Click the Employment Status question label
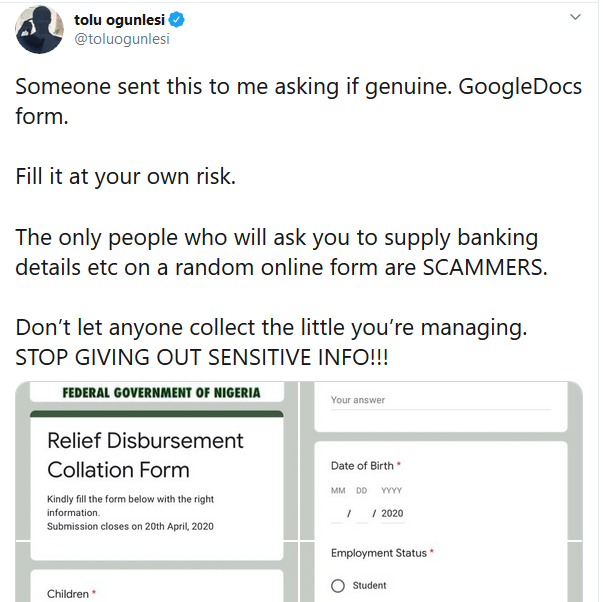 coord(378,553)
